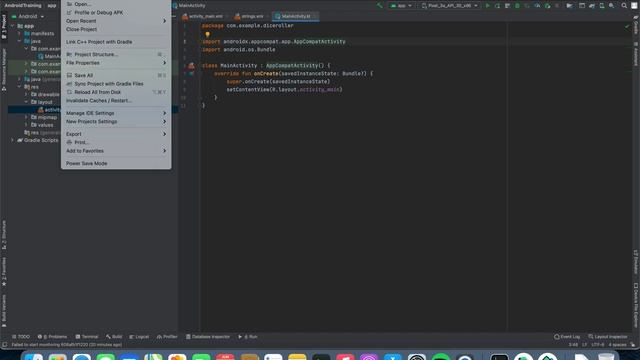Image resolution: width=640 pixels, height=360 pixels.
Task: Open the Pixel device selector dropdown
Action: point(449,6)
